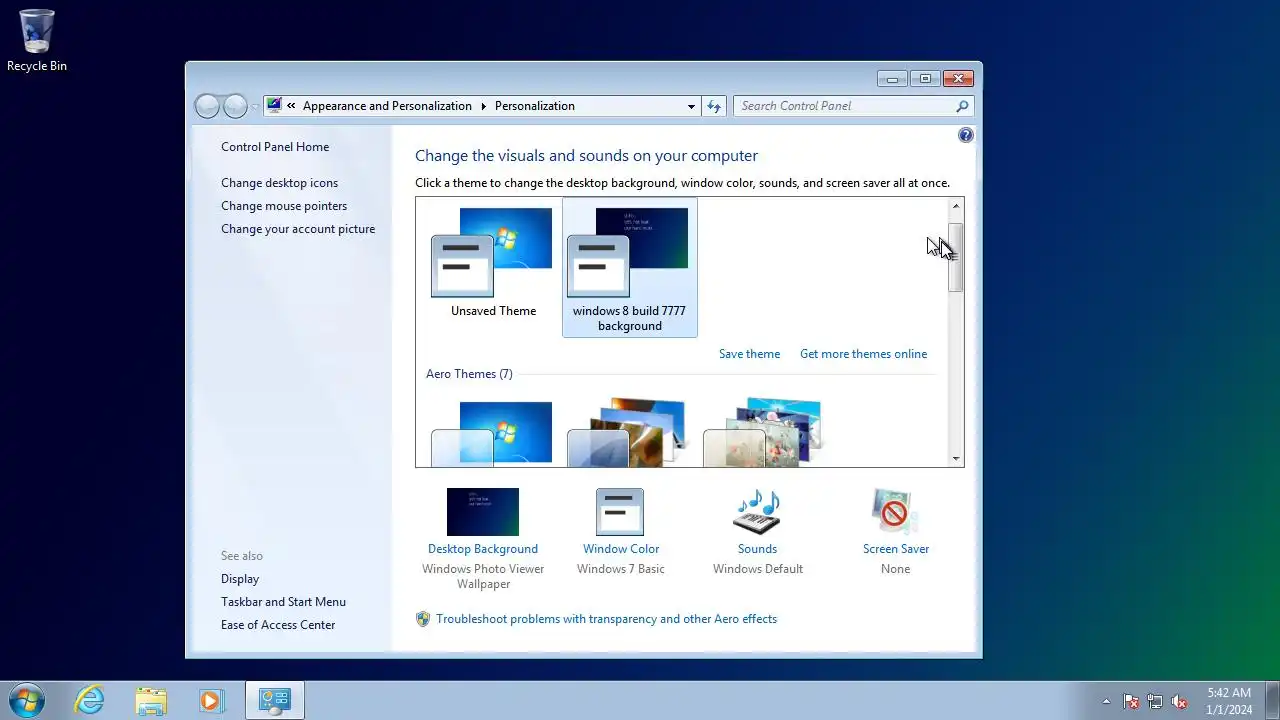Open Change desktop icons link

tap(279, 183)
